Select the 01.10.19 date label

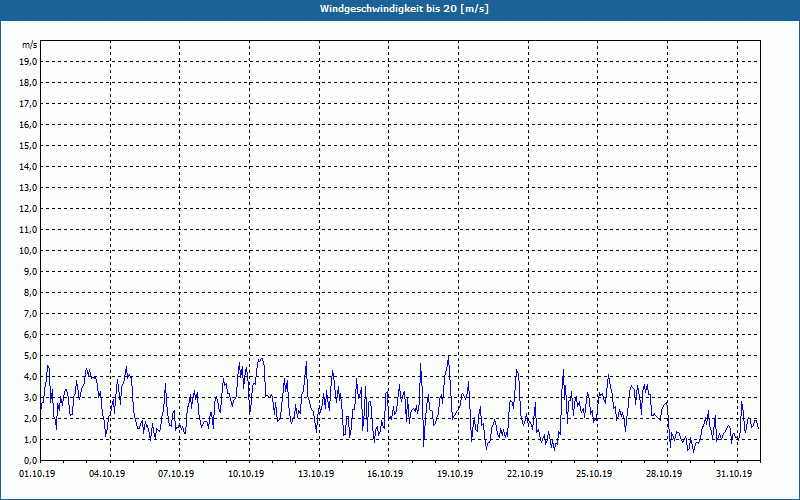38,474
